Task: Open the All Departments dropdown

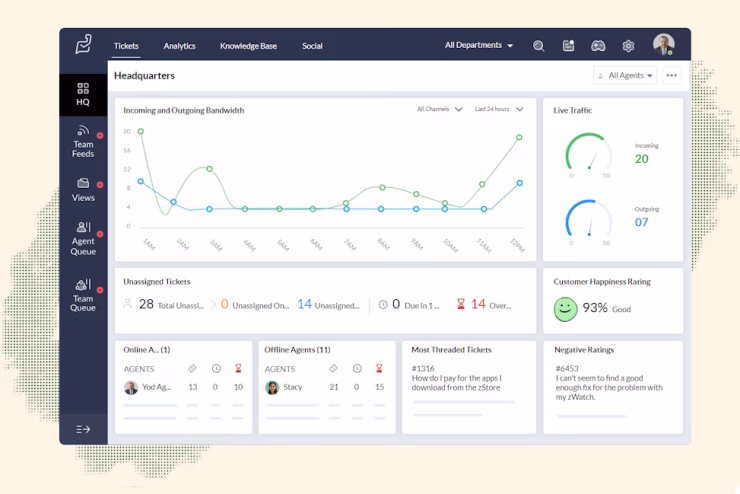Action: tap(479, 45)
